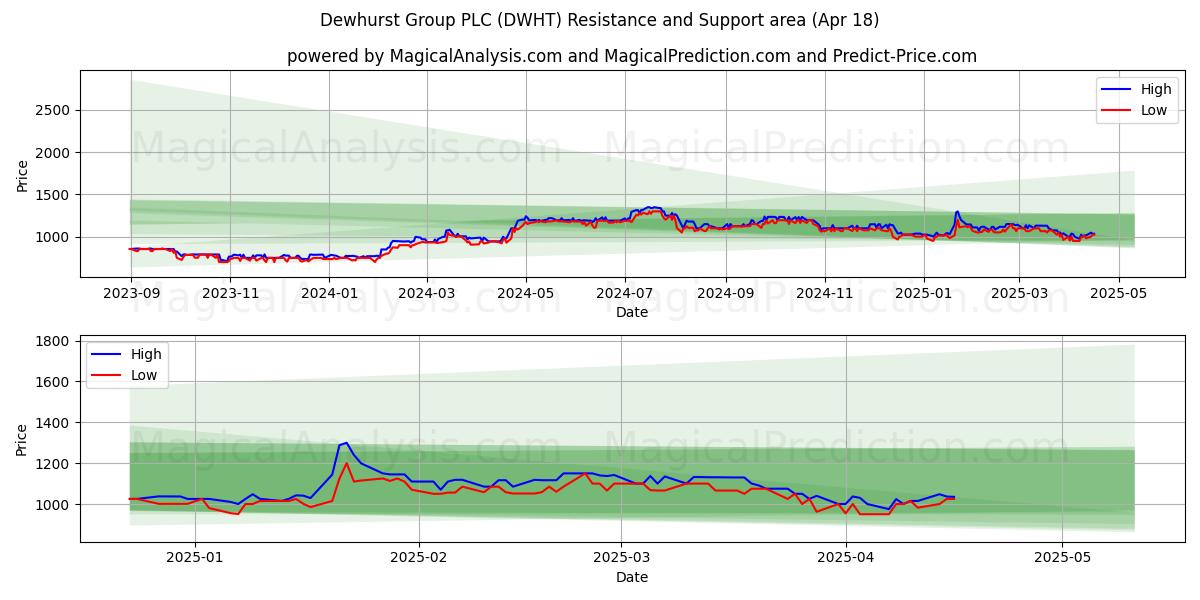Screen dimensions: 1200x600
Task: Click the bottom chart '1400' price tick
Action: 54,423
